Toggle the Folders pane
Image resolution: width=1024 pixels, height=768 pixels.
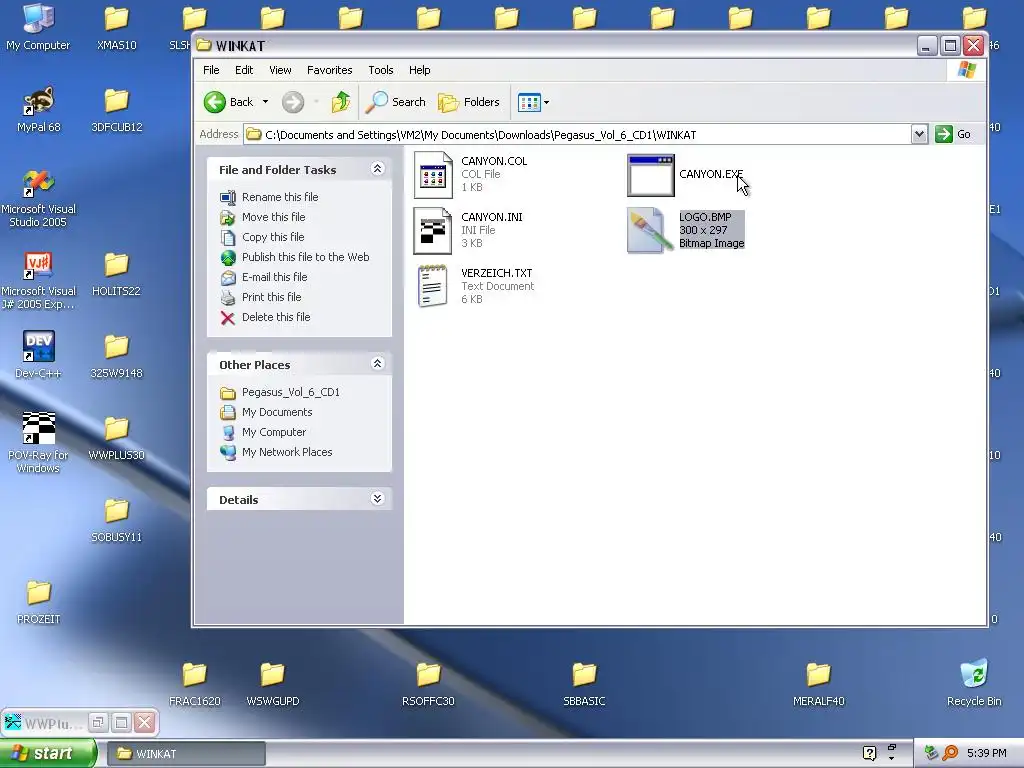point(469,102)
